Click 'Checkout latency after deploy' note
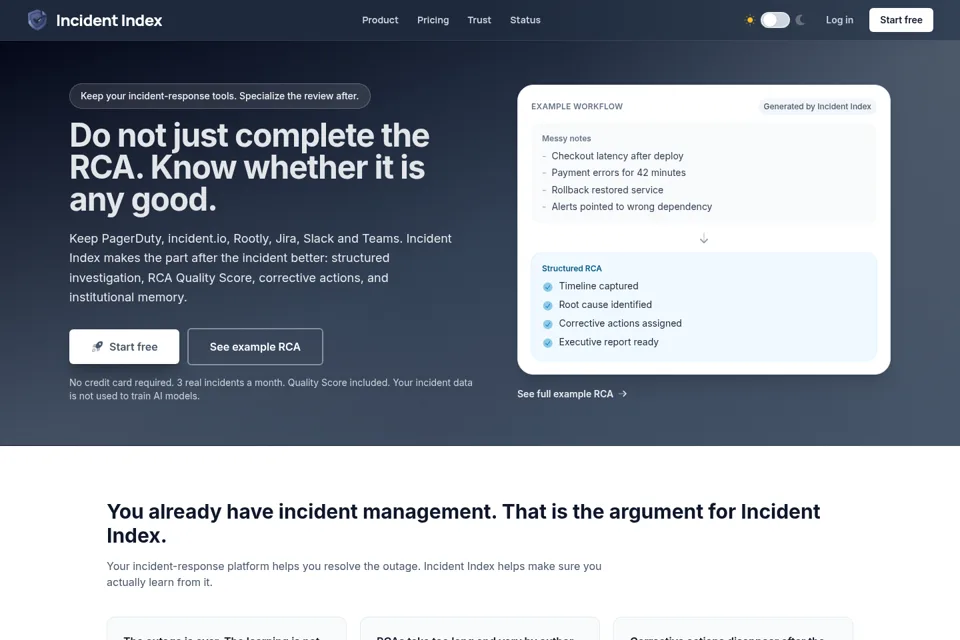This screenshot has width=960, height=640. click(617, 156)
